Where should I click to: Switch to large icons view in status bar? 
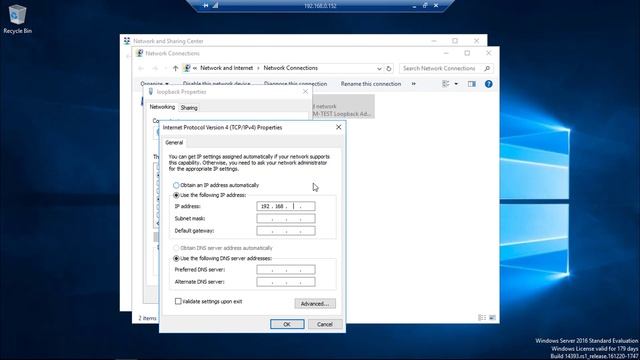point(492,318)
